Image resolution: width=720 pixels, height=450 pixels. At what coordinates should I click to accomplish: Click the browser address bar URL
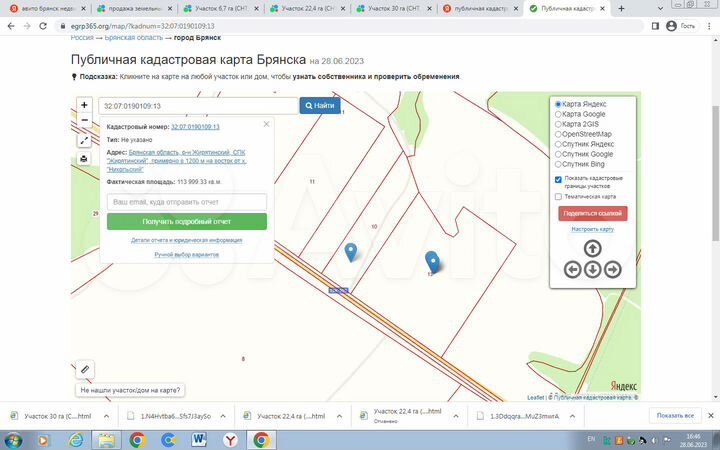(x=142, y=26)
